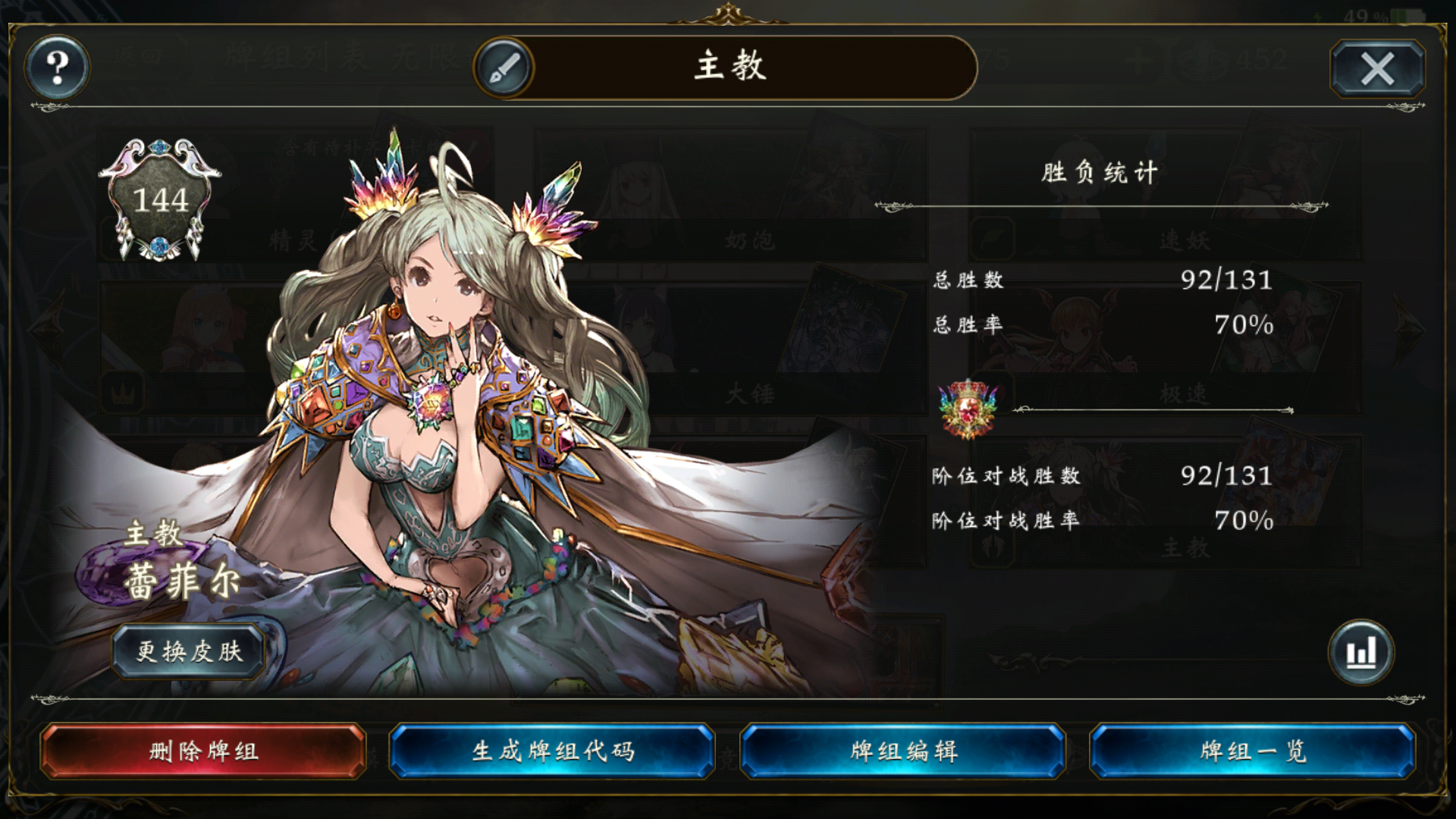
Task: Tap the 阶位对战胜数 92/131 value
Action: [1226, 475]
